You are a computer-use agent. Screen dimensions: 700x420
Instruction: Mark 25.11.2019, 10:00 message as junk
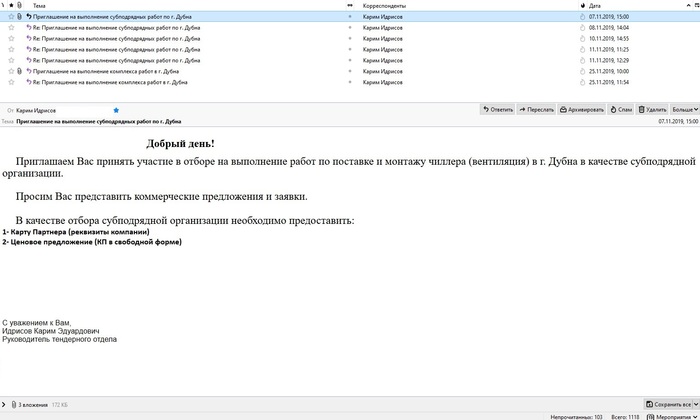point(582,71)
